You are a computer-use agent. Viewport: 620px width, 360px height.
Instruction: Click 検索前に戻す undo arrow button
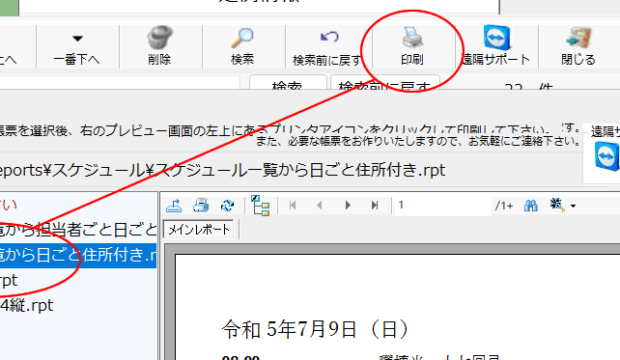(328, 47)
